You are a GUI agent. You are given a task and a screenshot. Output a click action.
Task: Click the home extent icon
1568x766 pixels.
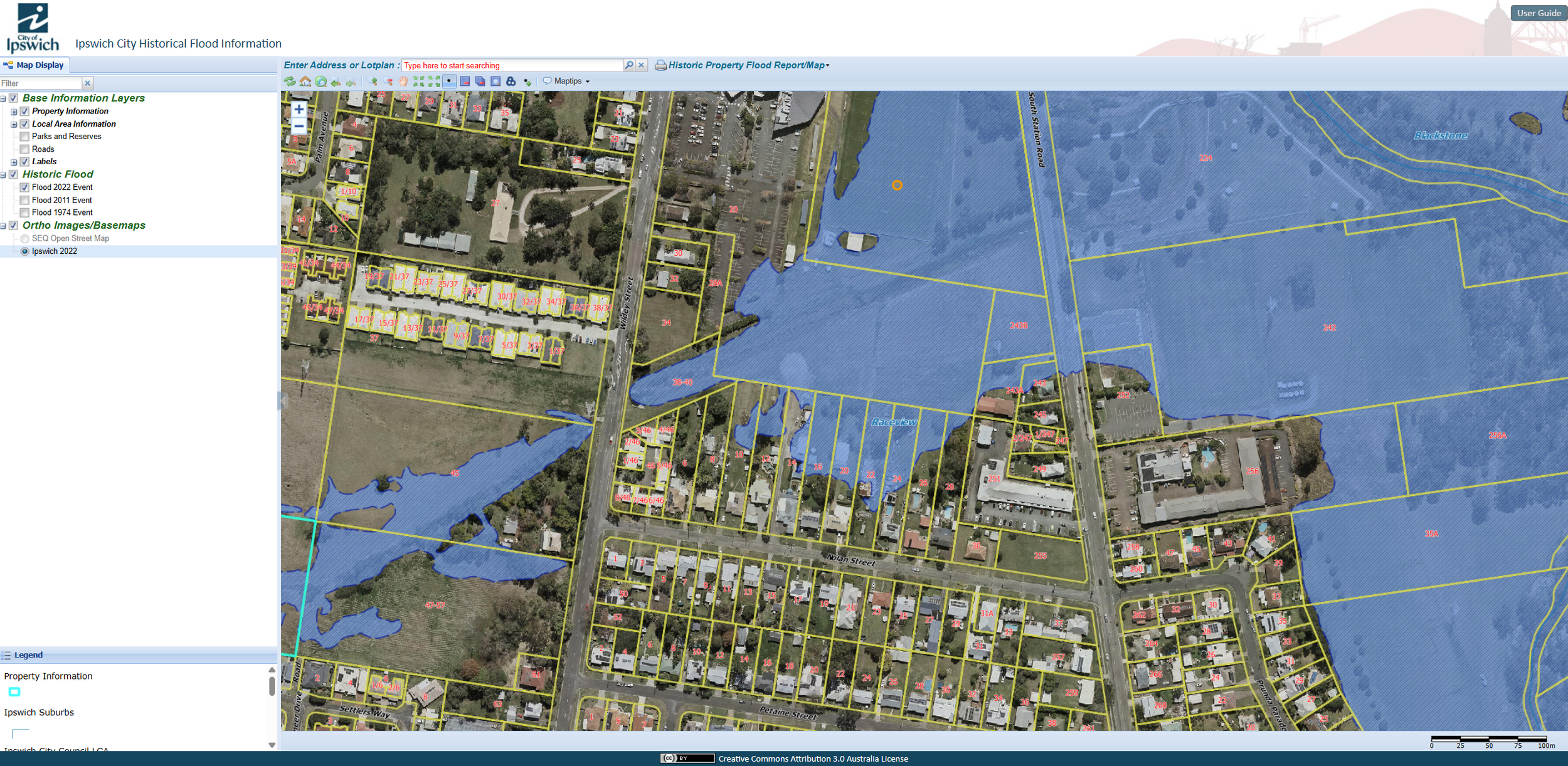[x=305, y=81]
